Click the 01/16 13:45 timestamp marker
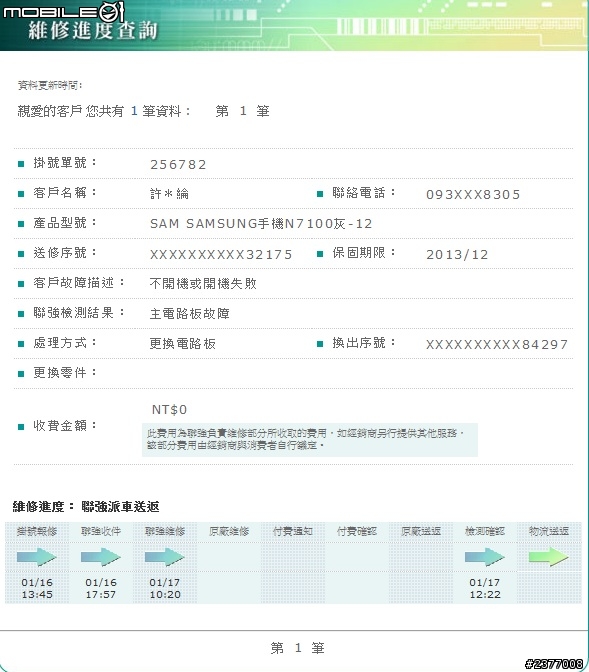 [x=37, y=588]
